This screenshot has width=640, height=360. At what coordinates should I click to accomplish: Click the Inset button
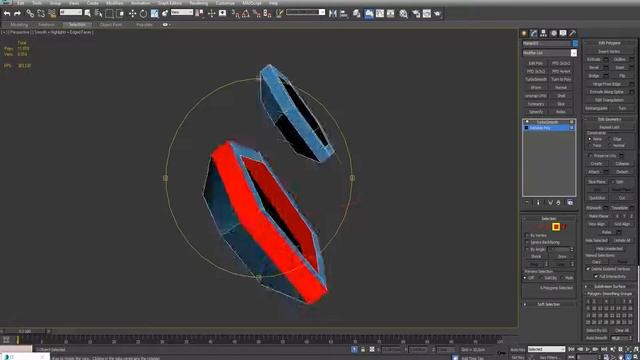[x=620, y=68]
